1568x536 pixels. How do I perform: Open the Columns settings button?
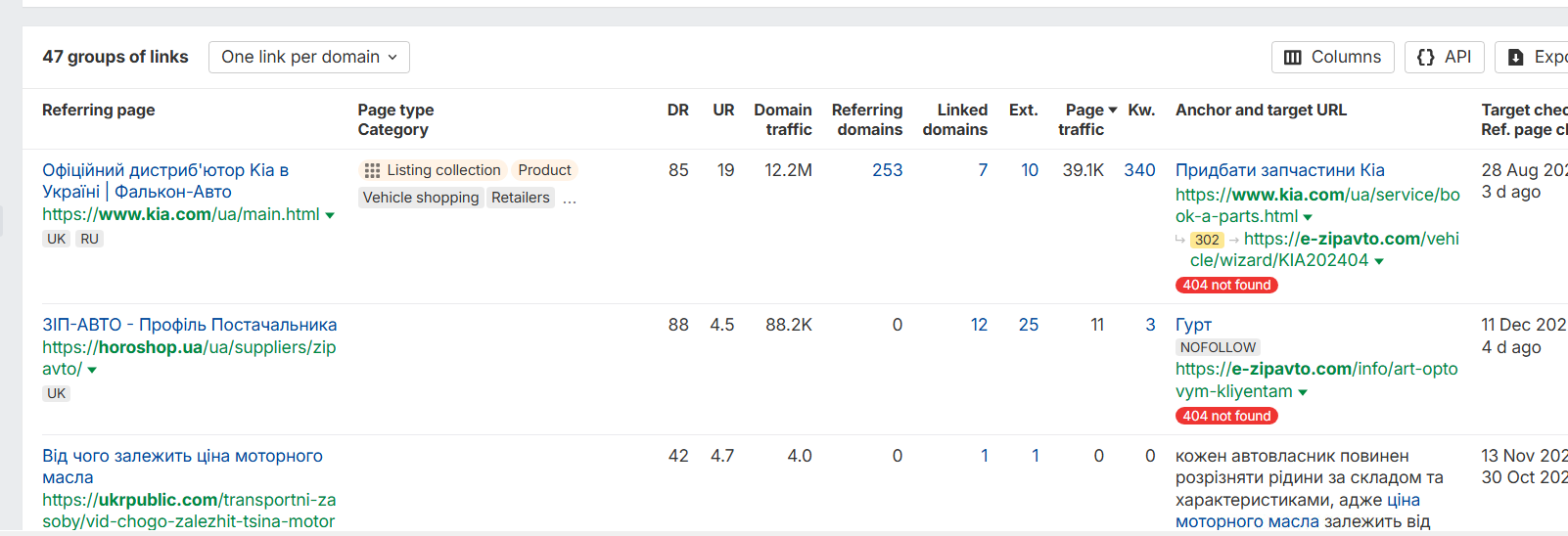tap(1332, 57)
